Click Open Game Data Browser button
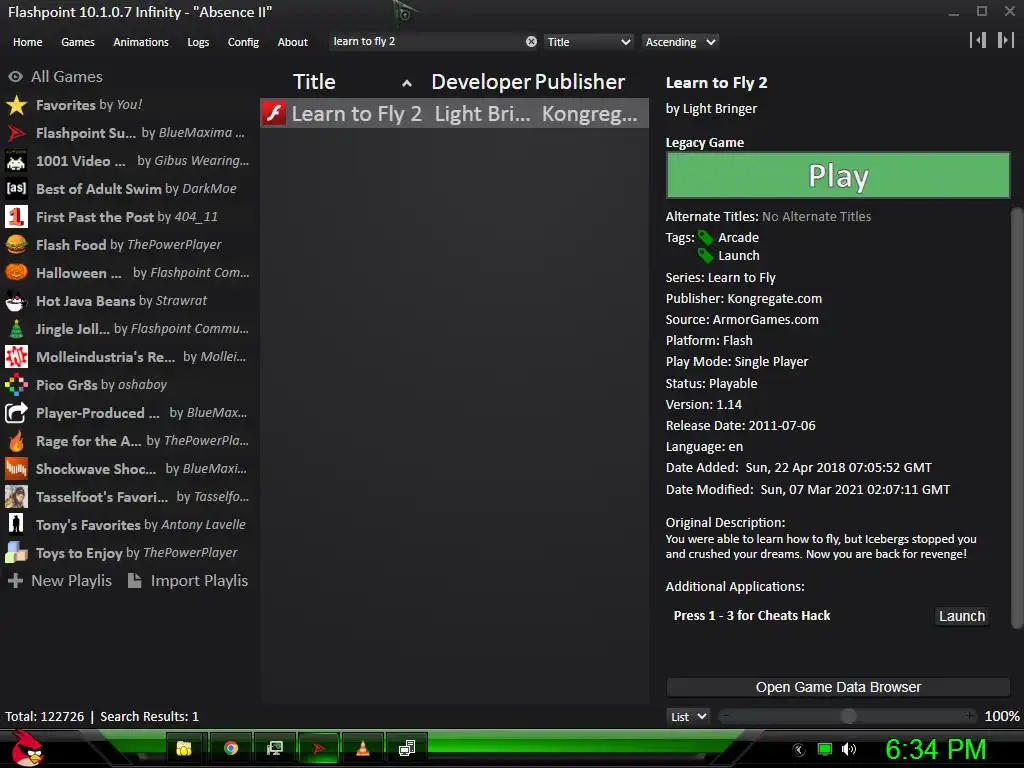The image size is (1024, 768). [838, 687]
